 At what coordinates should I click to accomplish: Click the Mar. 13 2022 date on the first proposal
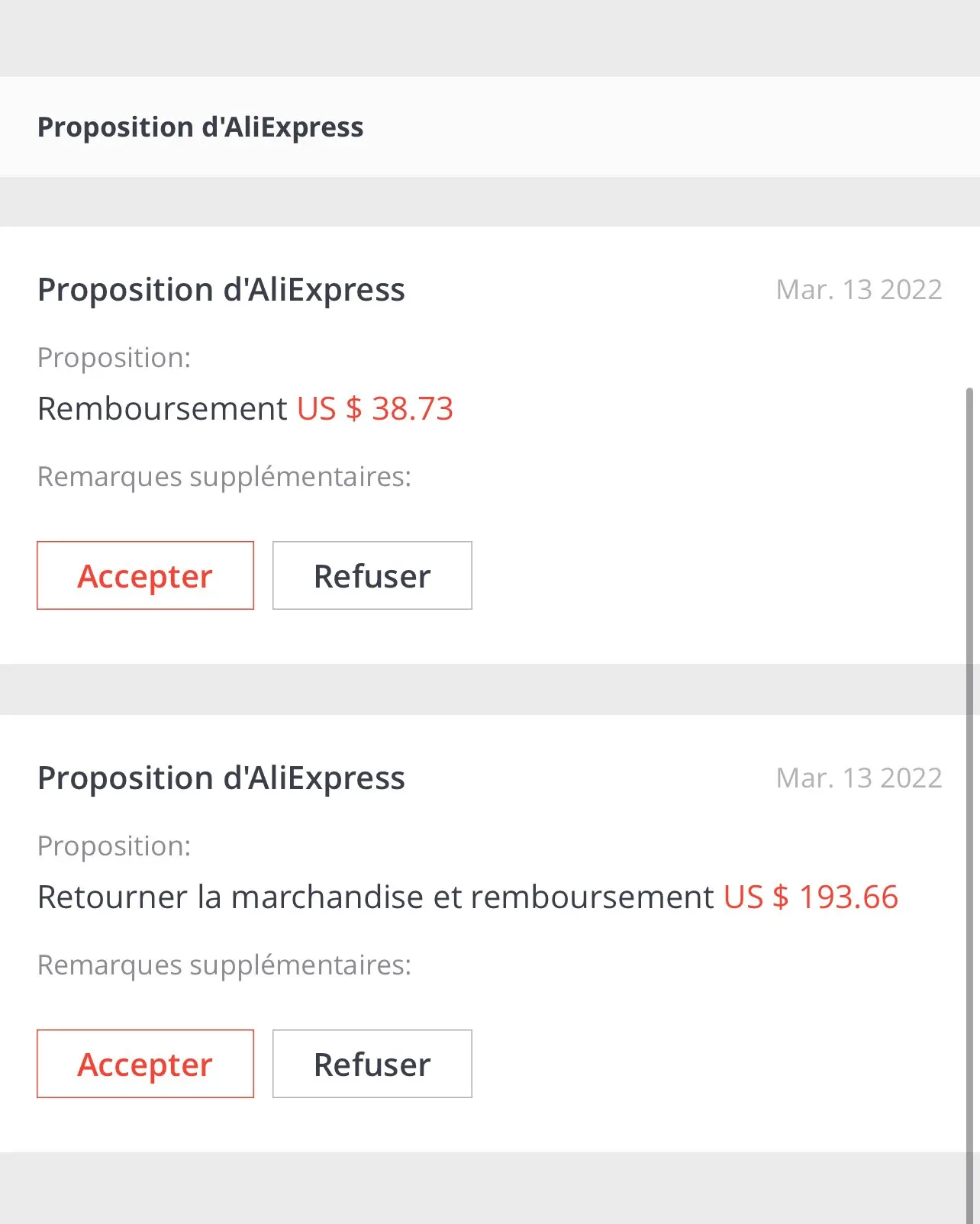(859, 290)
